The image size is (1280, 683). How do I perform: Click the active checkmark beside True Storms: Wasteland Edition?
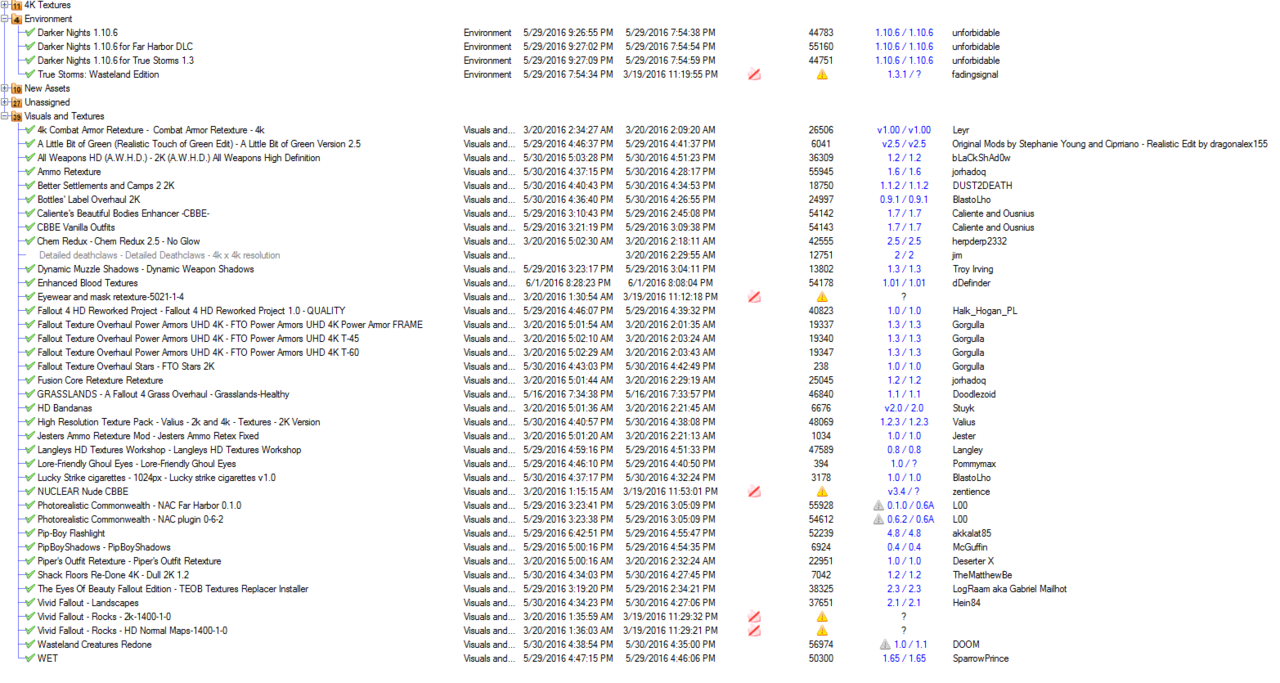[x=30, y=74]
